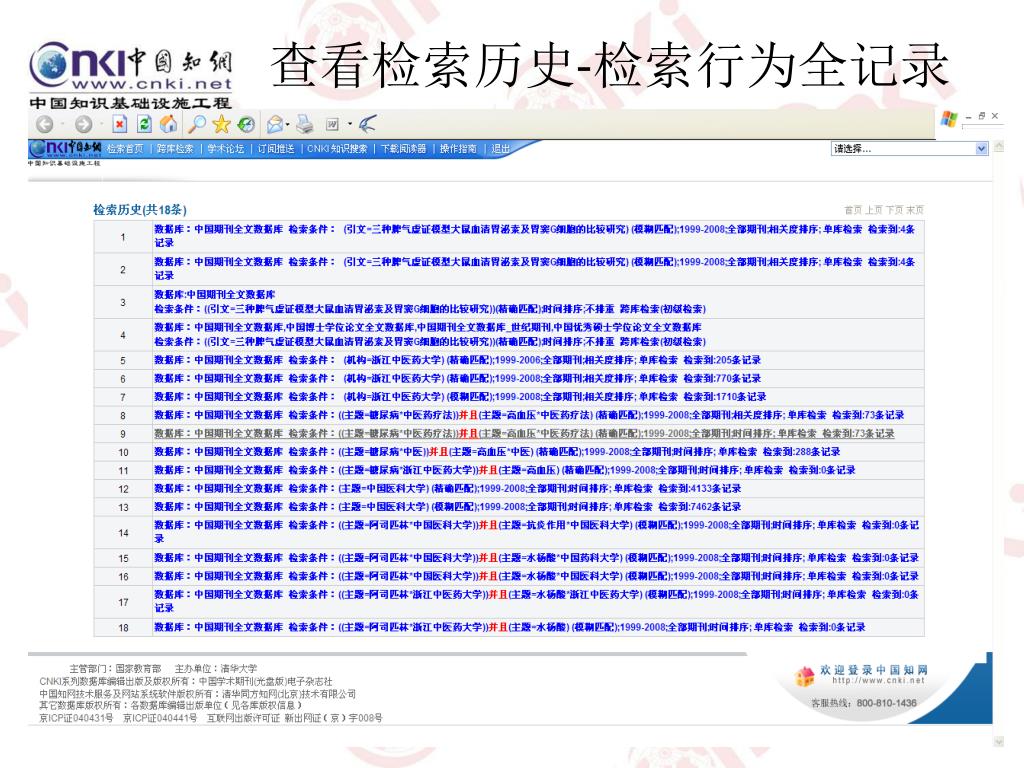Click the page scrollbar up arrow
Image resolution: width=1024 pixels, height=768 pixels.
(999, 147)
